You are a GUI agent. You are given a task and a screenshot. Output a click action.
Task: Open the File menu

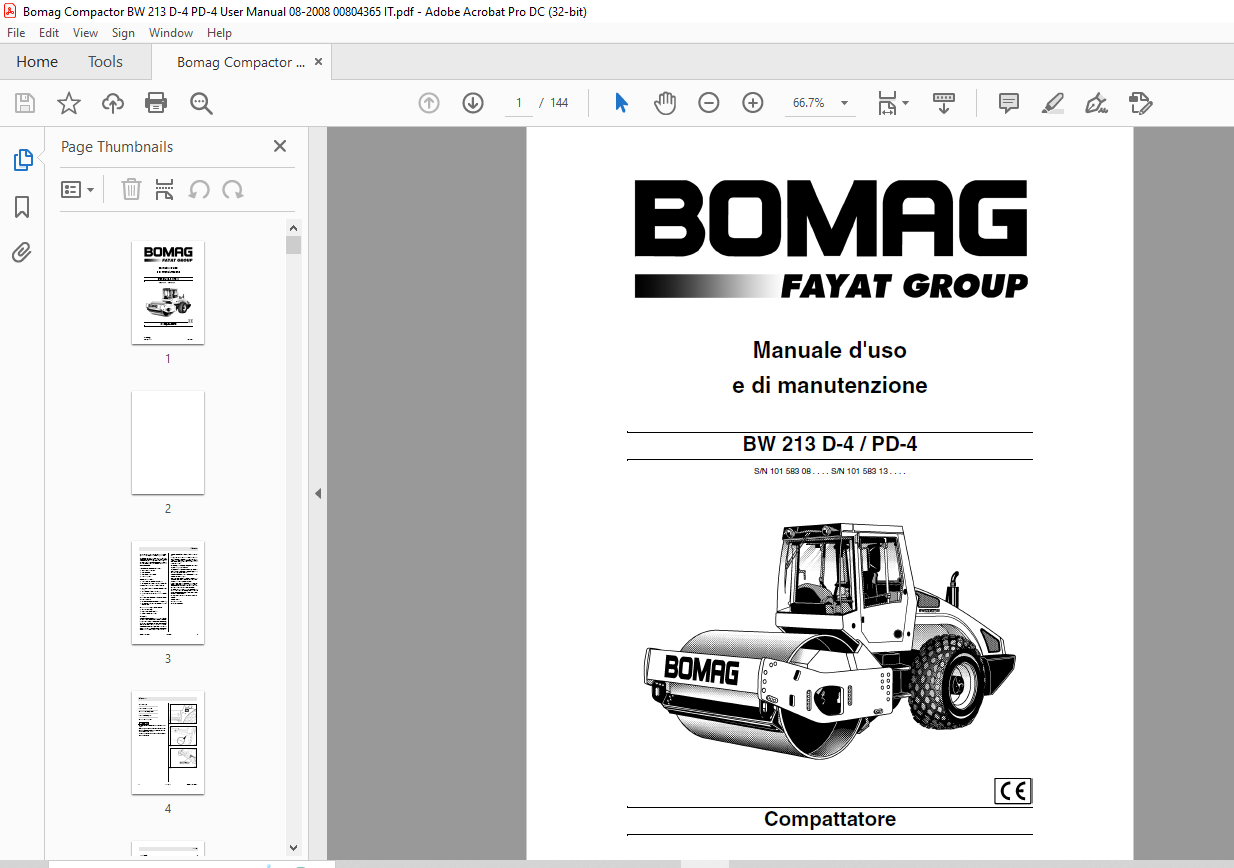pos(16,33)
